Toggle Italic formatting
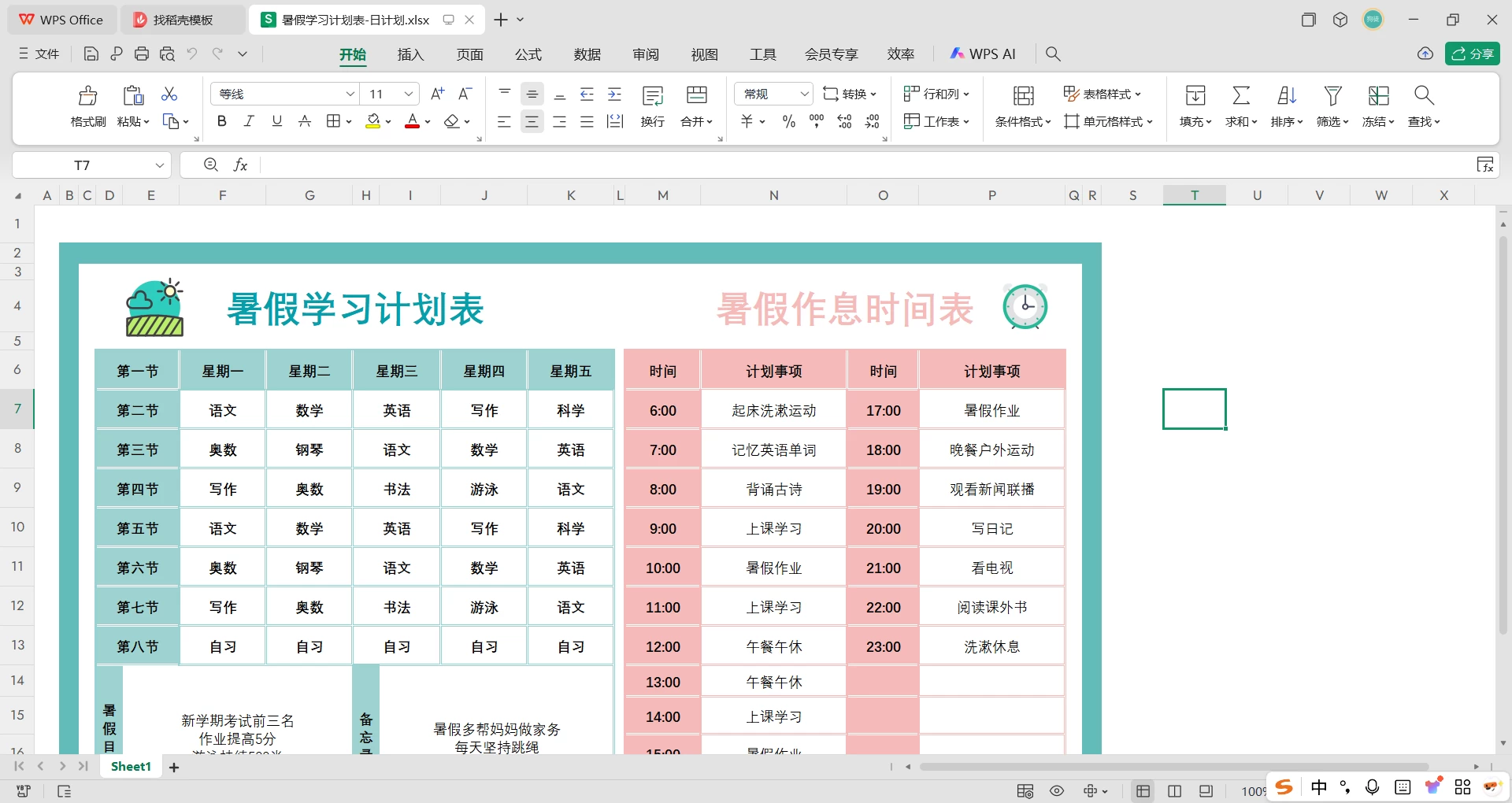The height and width of the screenshot is (803, 1512). (249, 121)
